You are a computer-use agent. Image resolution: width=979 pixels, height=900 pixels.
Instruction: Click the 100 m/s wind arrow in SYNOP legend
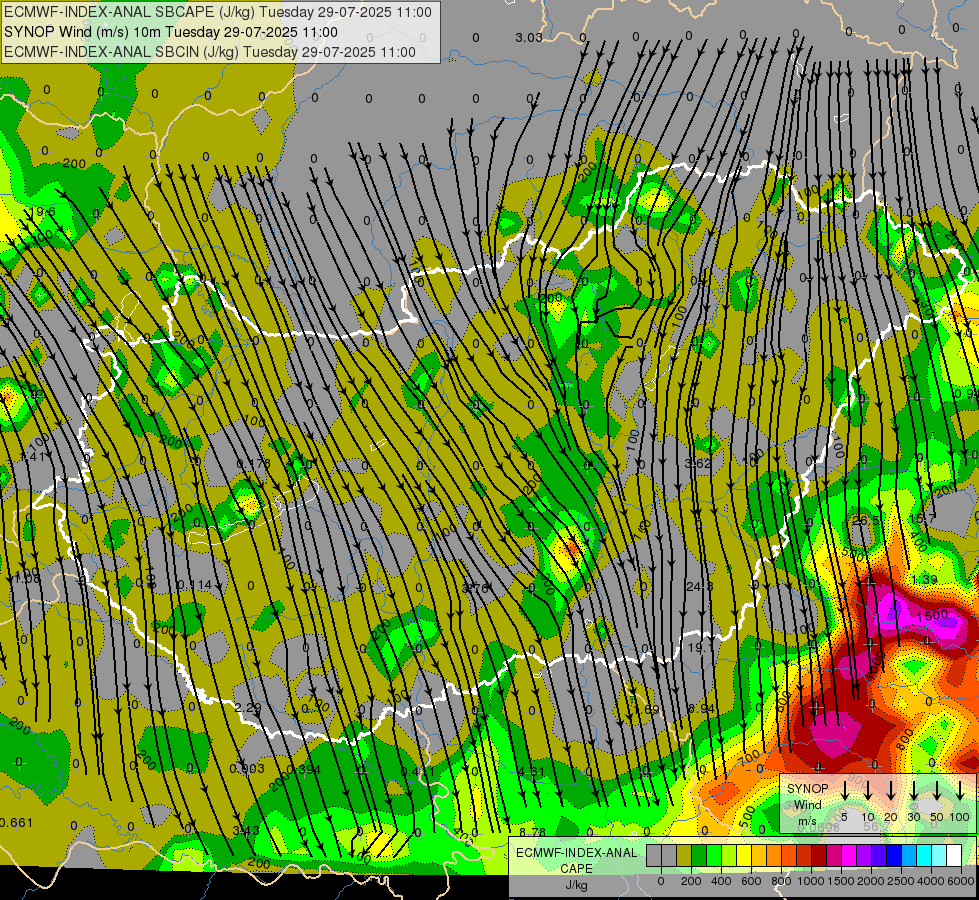pyautogui.click(x=960, y=790)
